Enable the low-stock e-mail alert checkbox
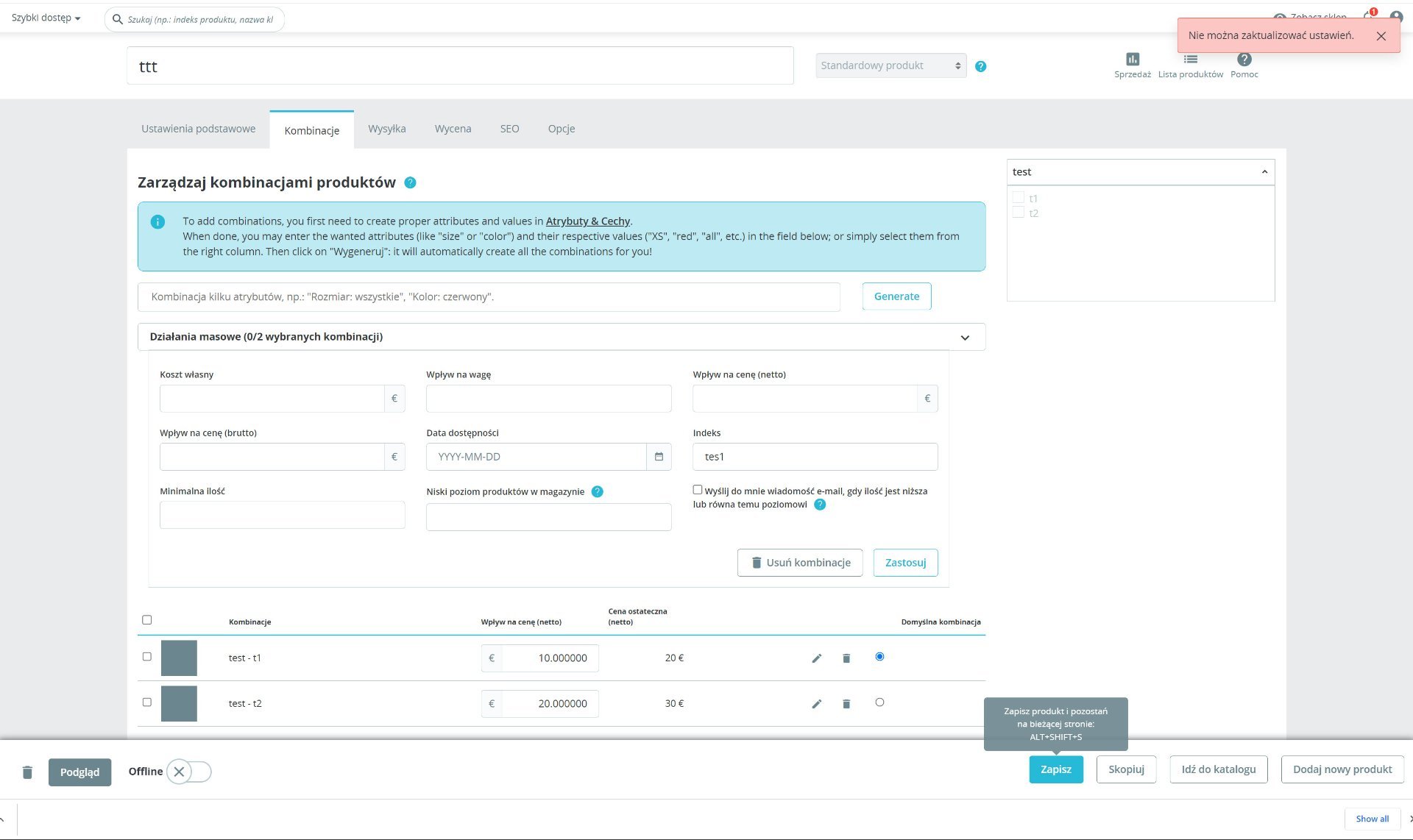The width and height of the screenshot is (1413, 840). tap(697, 490)
